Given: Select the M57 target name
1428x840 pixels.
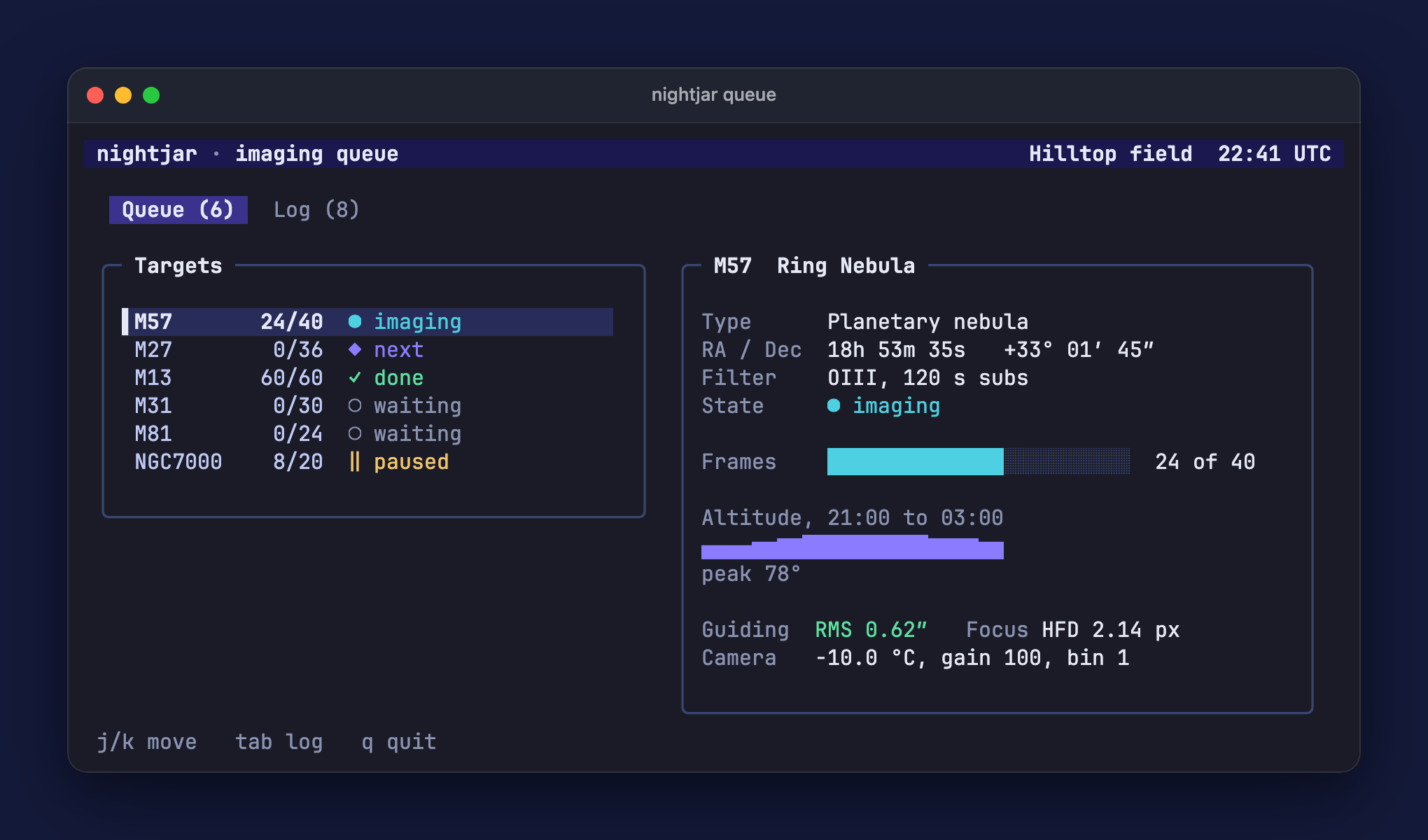Looking at the screenshot, I should 153,322.
